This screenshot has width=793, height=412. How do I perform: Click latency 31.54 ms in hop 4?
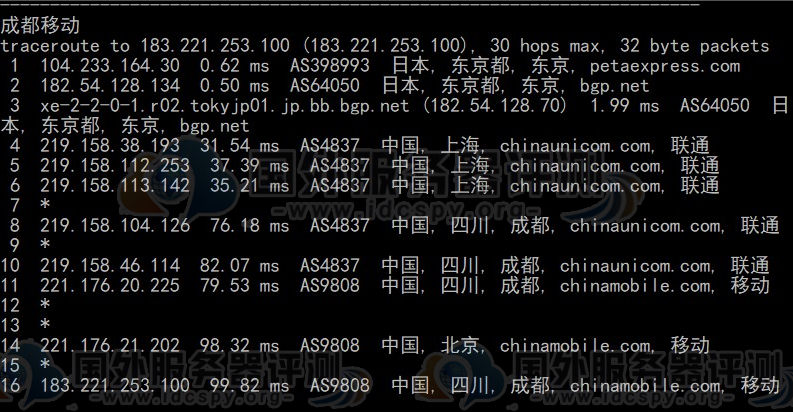point(239,146)
